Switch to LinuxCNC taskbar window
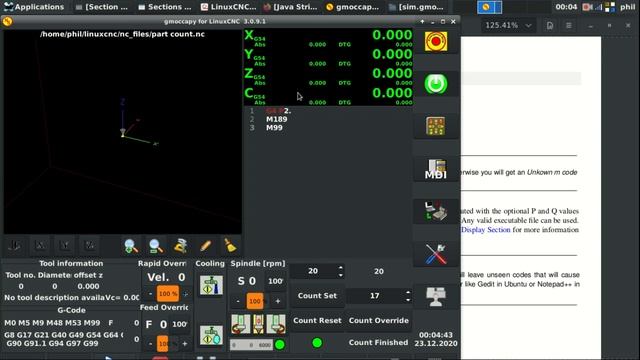 tap(228, 7)
